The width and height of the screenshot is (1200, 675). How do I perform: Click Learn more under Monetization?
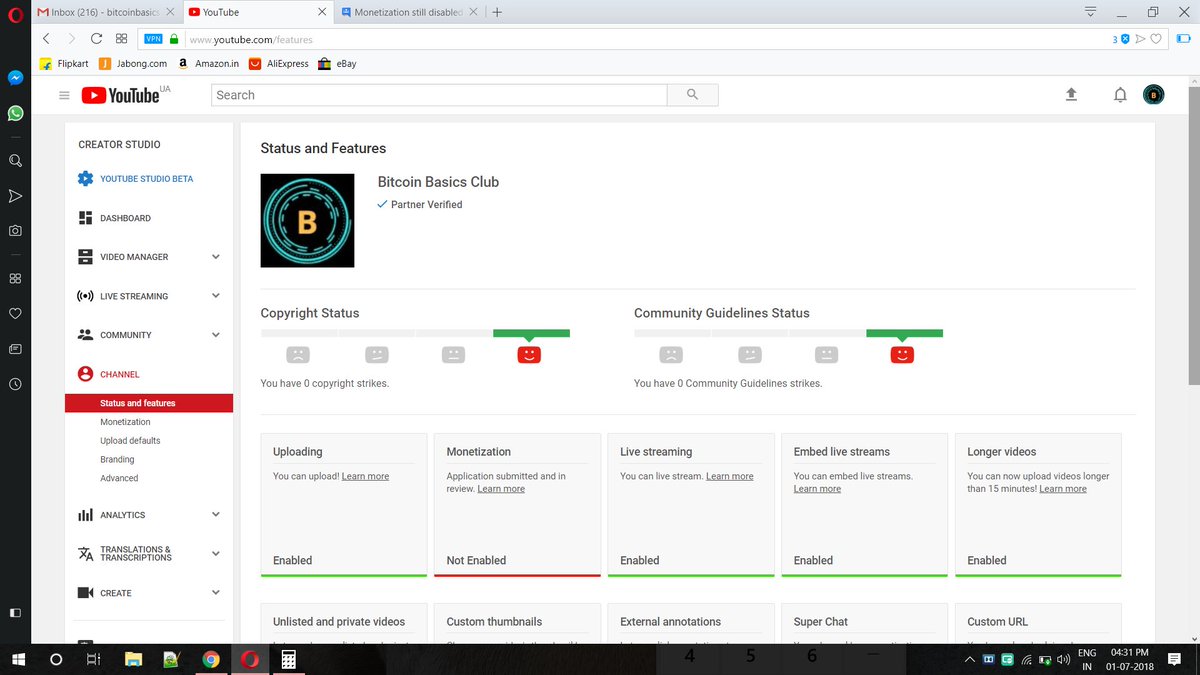coord(501,489)
